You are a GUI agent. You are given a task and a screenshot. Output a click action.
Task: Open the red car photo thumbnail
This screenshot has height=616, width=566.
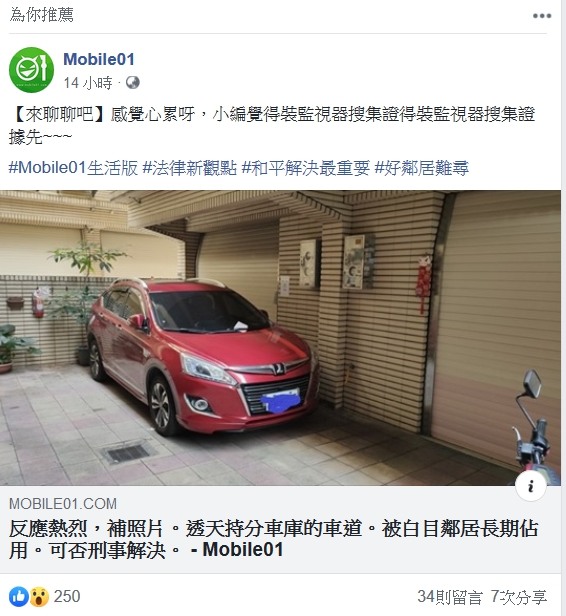(x=280, y=338)
